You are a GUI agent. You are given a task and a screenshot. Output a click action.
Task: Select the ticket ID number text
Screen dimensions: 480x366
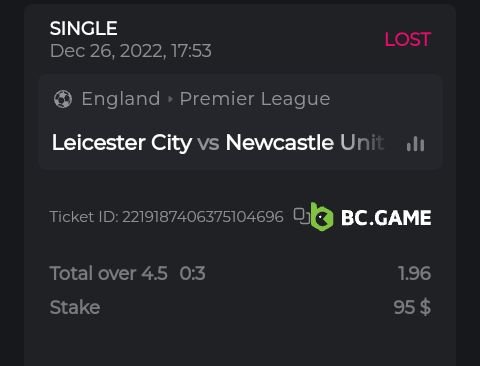coord(203,217)
